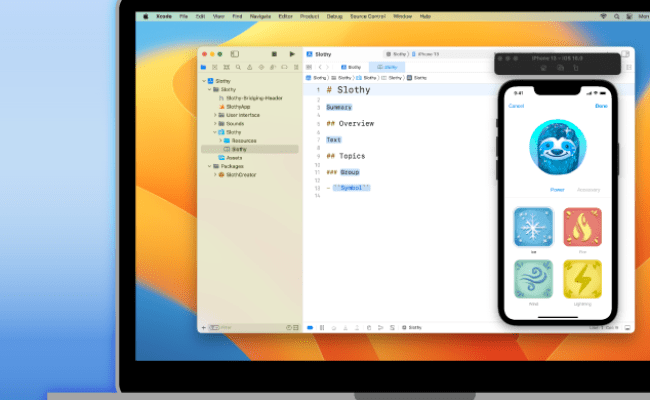Toggle breakpoints activation in debug bar
The height and width of the screenshot is (400, 650).
tap(310, 327)
